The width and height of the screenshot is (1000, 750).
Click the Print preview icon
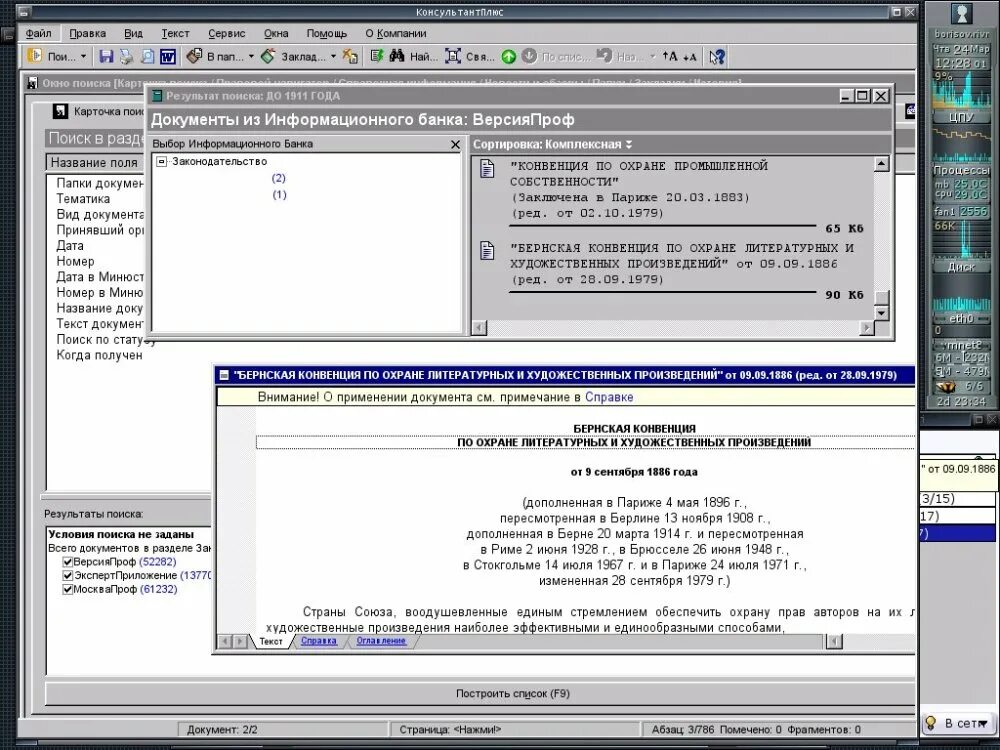(147, 57)
